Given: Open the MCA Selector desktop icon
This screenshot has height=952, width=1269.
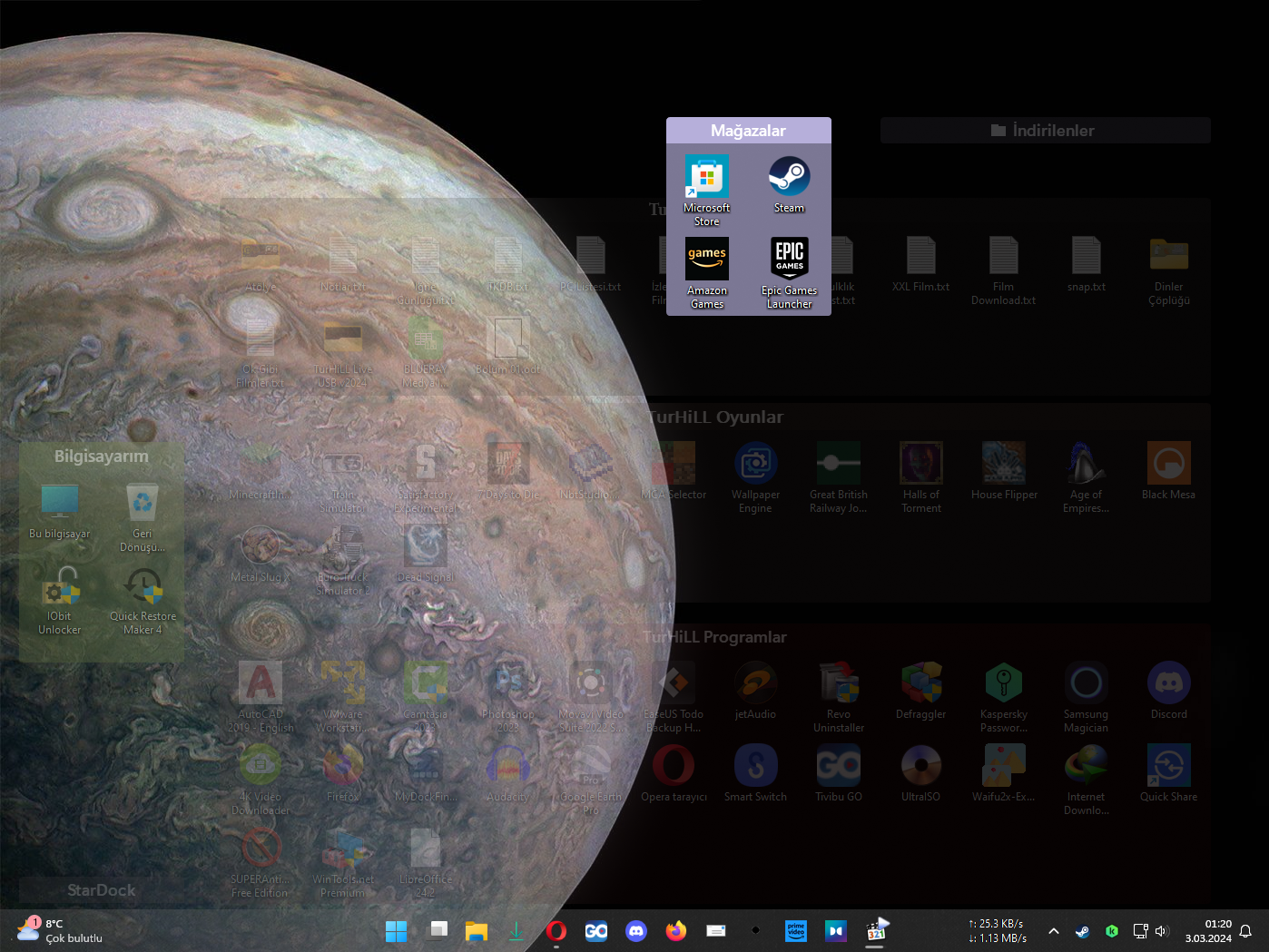Looking at the screenshot, I should coord(674,471).
